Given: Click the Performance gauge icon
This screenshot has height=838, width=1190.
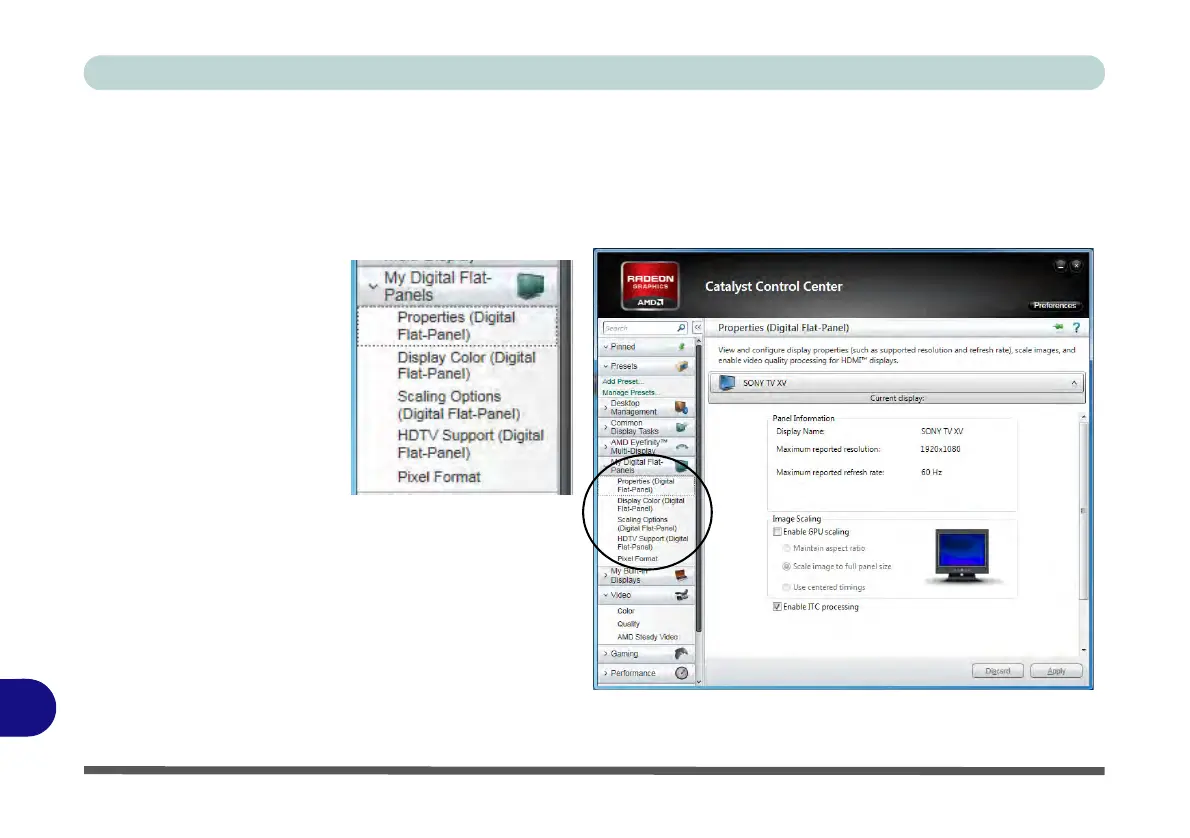Looking at the screenshot, I should 682,673.
